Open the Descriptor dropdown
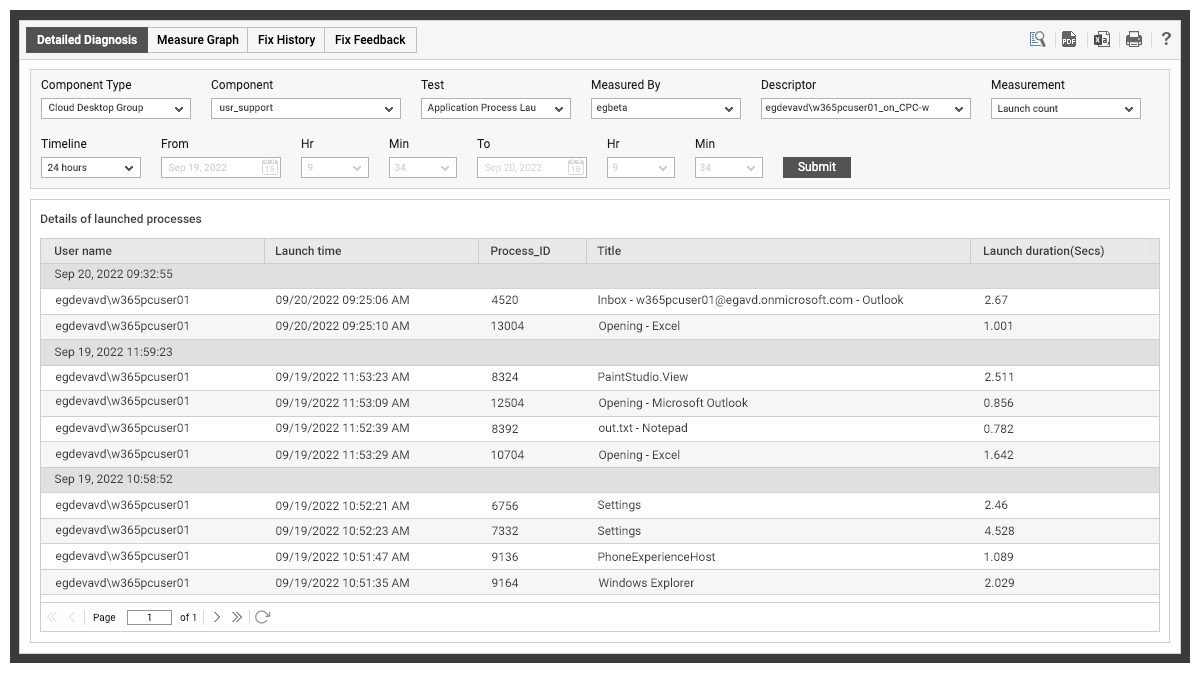This screenshot has height=673, width=1200. coord(866,108)
